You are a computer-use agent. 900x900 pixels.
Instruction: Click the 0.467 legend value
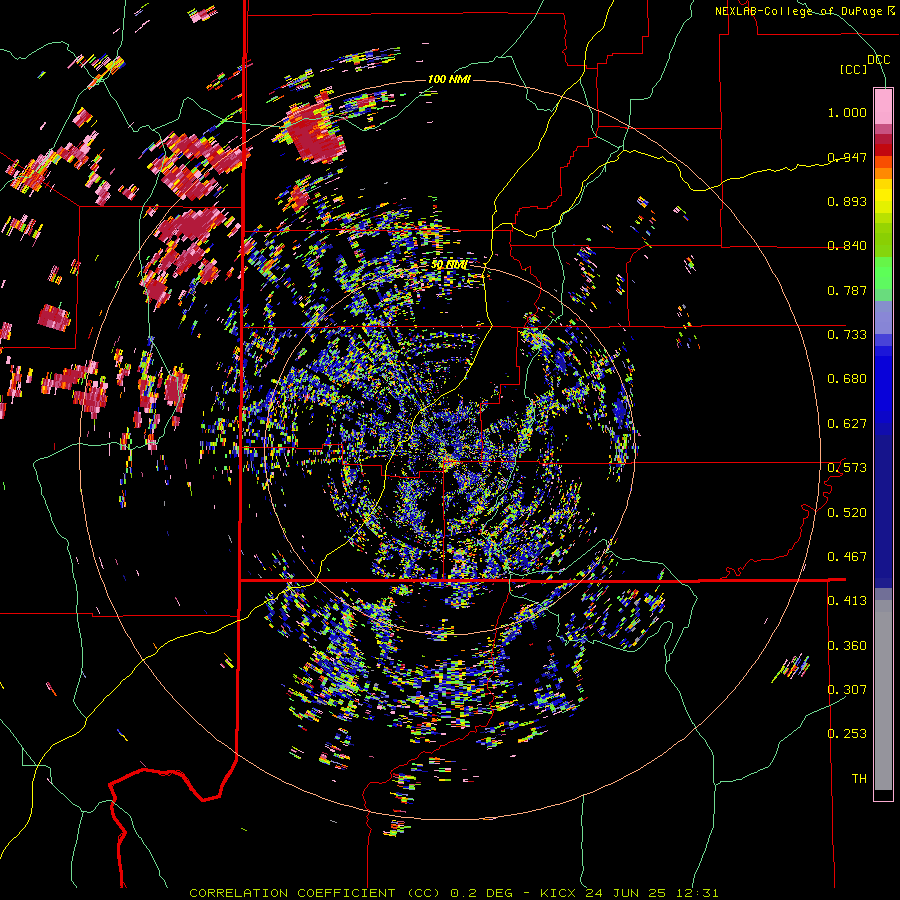coord(847,557)
